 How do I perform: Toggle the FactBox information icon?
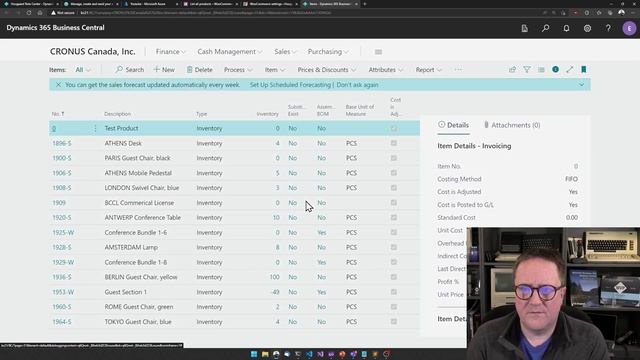pyautogui.click(x=556, y=69)
